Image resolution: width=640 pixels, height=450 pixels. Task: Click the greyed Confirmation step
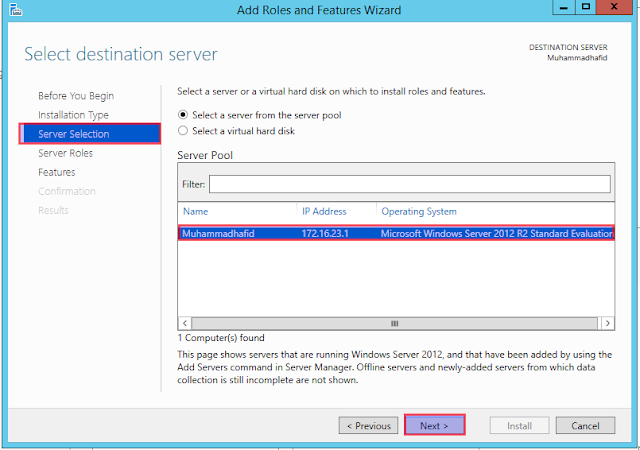pyautogui.click(x=67, y=191)
